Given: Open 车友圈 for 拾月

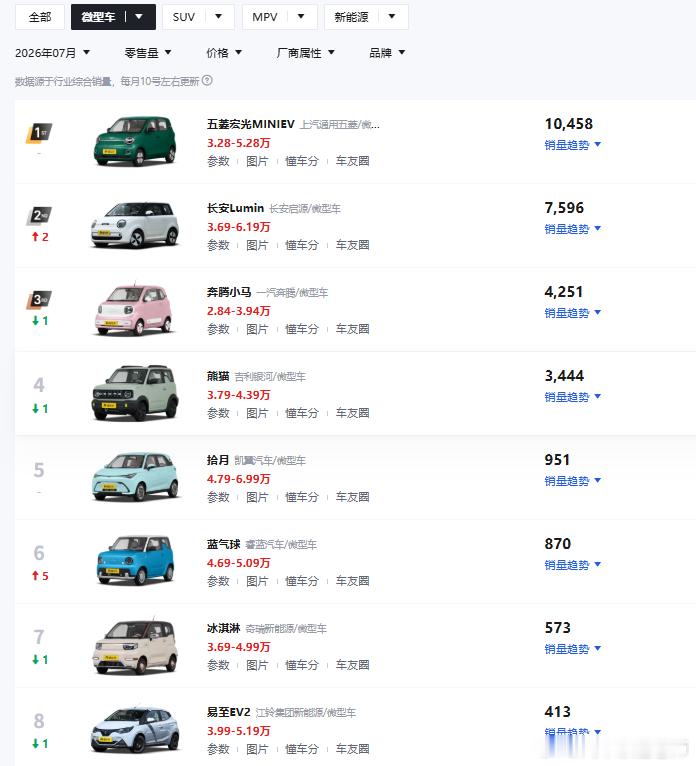Looking at the screenshot, I should pos(352,497).
